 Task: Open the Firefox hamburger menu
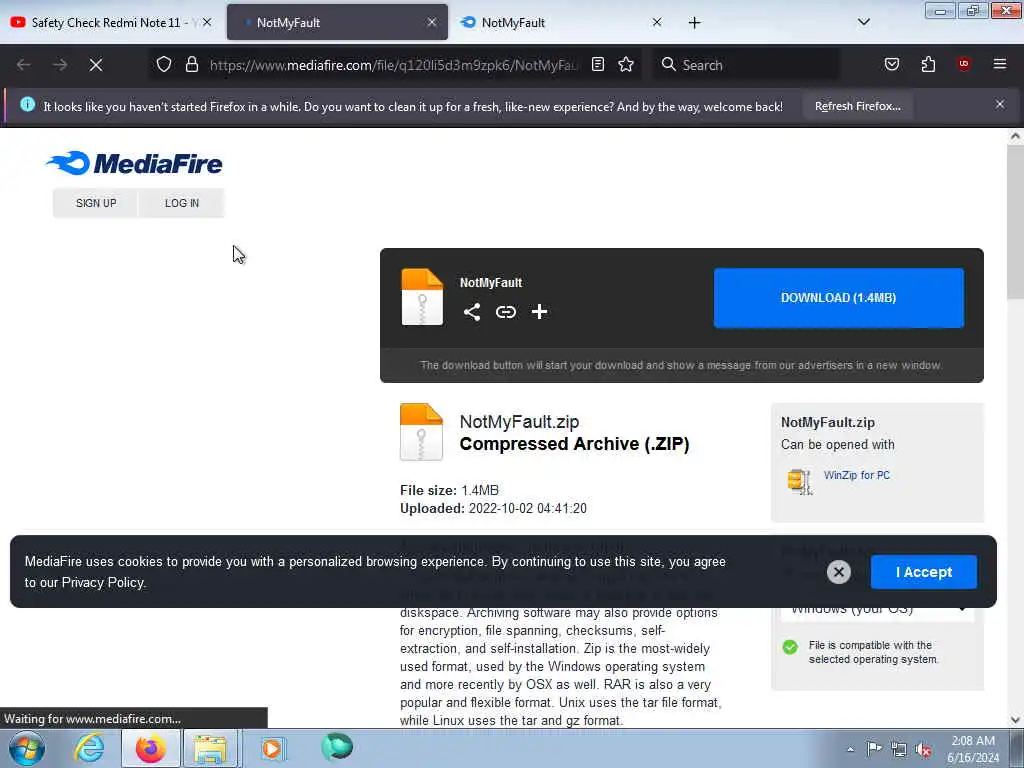coord(1000,64)
